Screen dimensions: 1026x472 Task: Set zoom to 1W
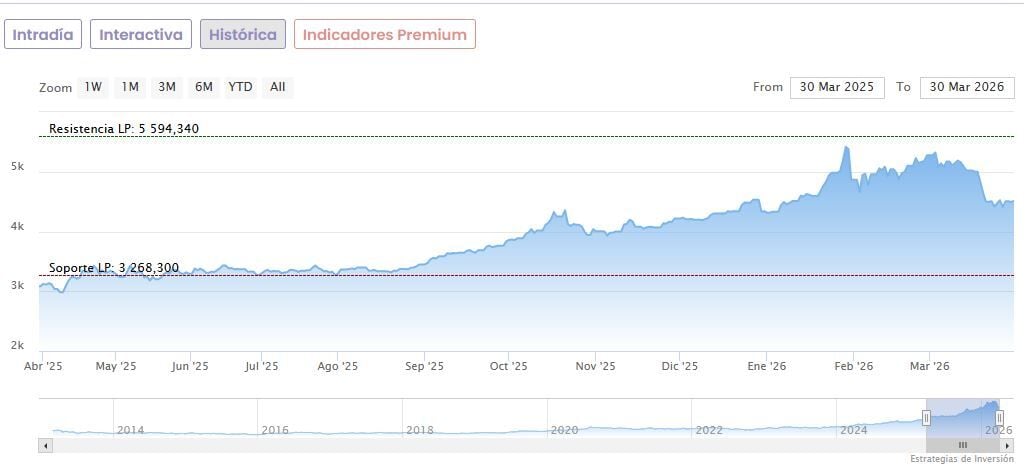coord(93,87)
